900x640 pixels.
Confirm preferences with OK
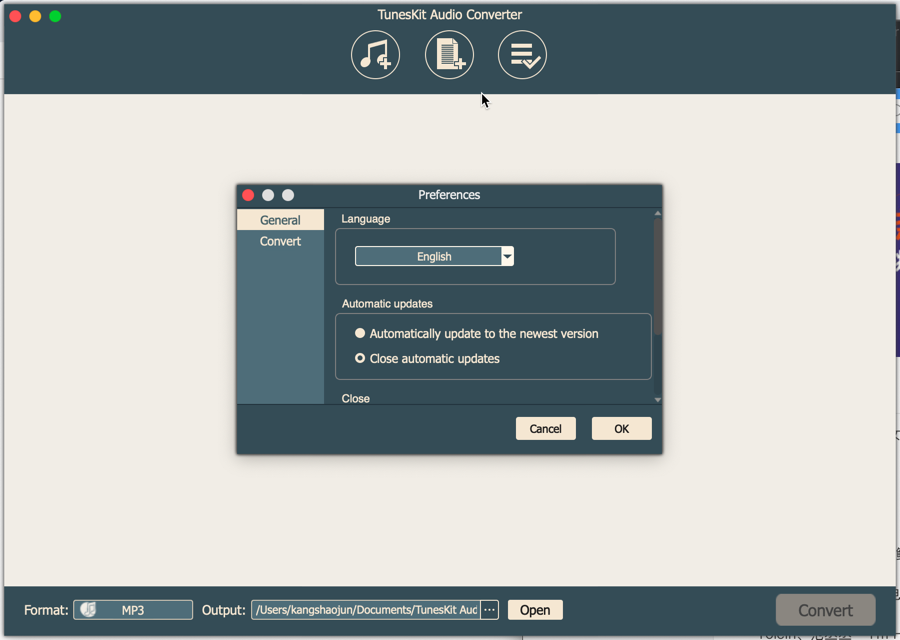pos(621,428)
